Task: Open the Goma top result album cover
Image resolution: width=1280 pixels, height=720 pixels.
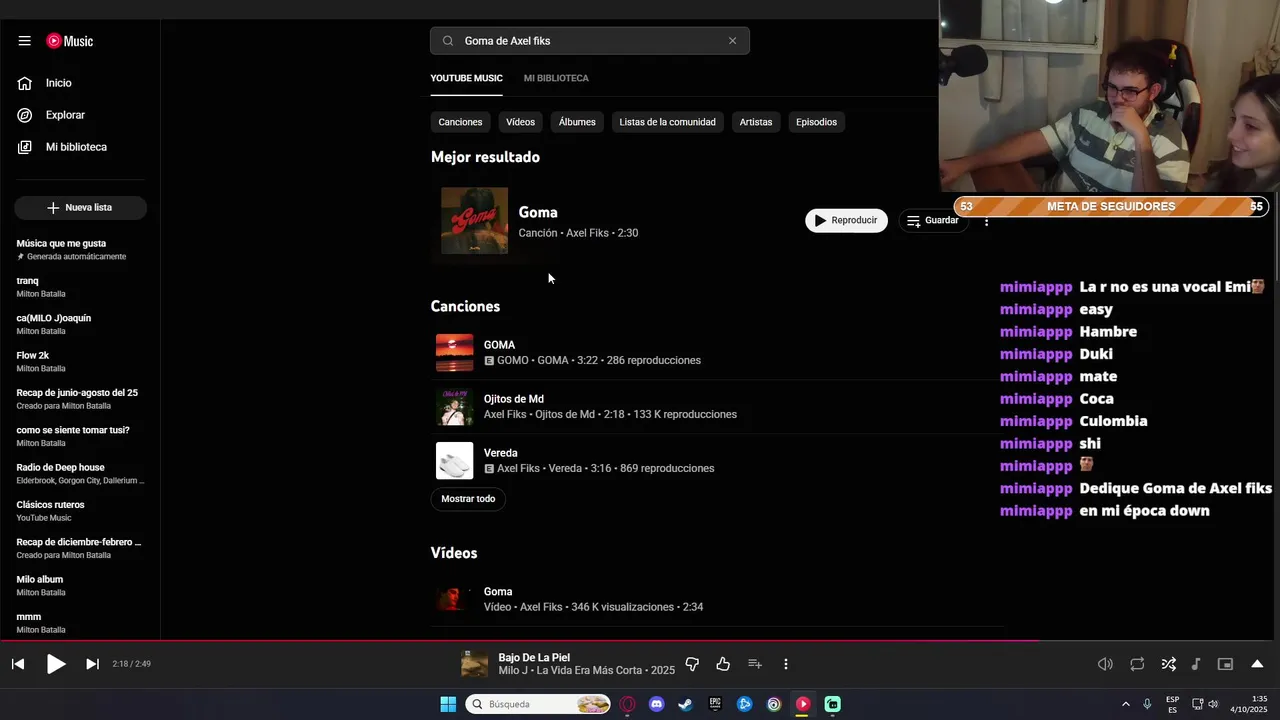Action: (474, 221)
